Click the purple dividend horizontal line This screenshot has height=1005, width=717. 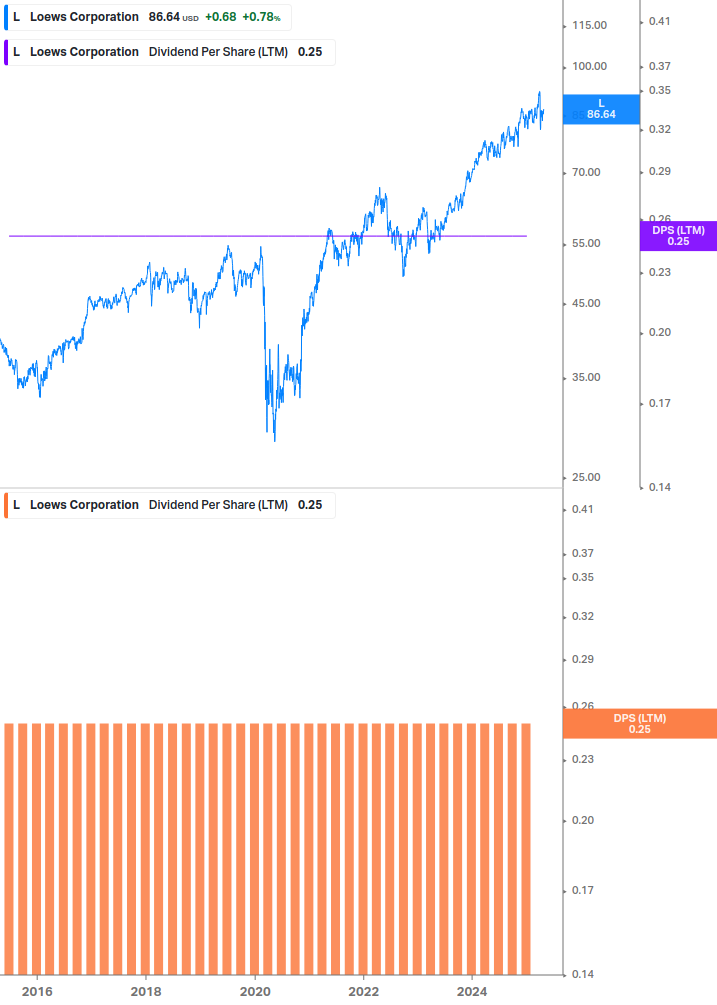click(x=268, y=237)
